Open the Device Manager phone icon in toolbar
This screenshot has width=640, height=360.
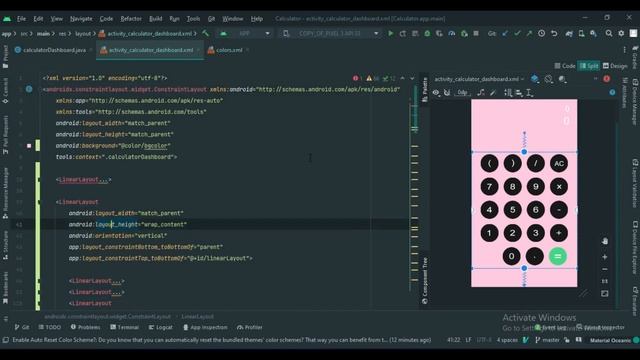pyautogui.click(x=581, y=33)
